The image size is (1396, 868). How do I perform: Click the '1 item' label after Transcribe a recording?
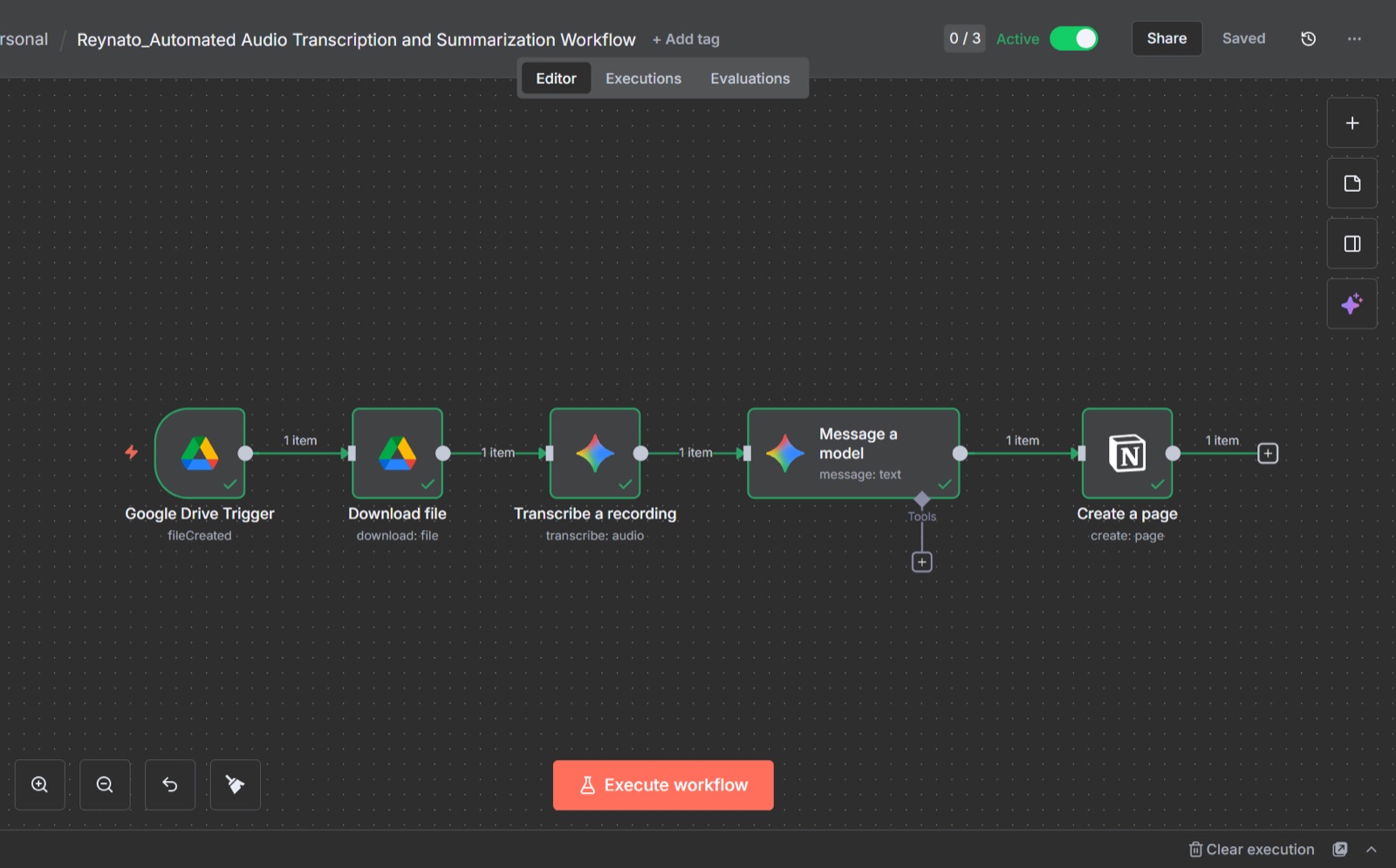[696, 453]
